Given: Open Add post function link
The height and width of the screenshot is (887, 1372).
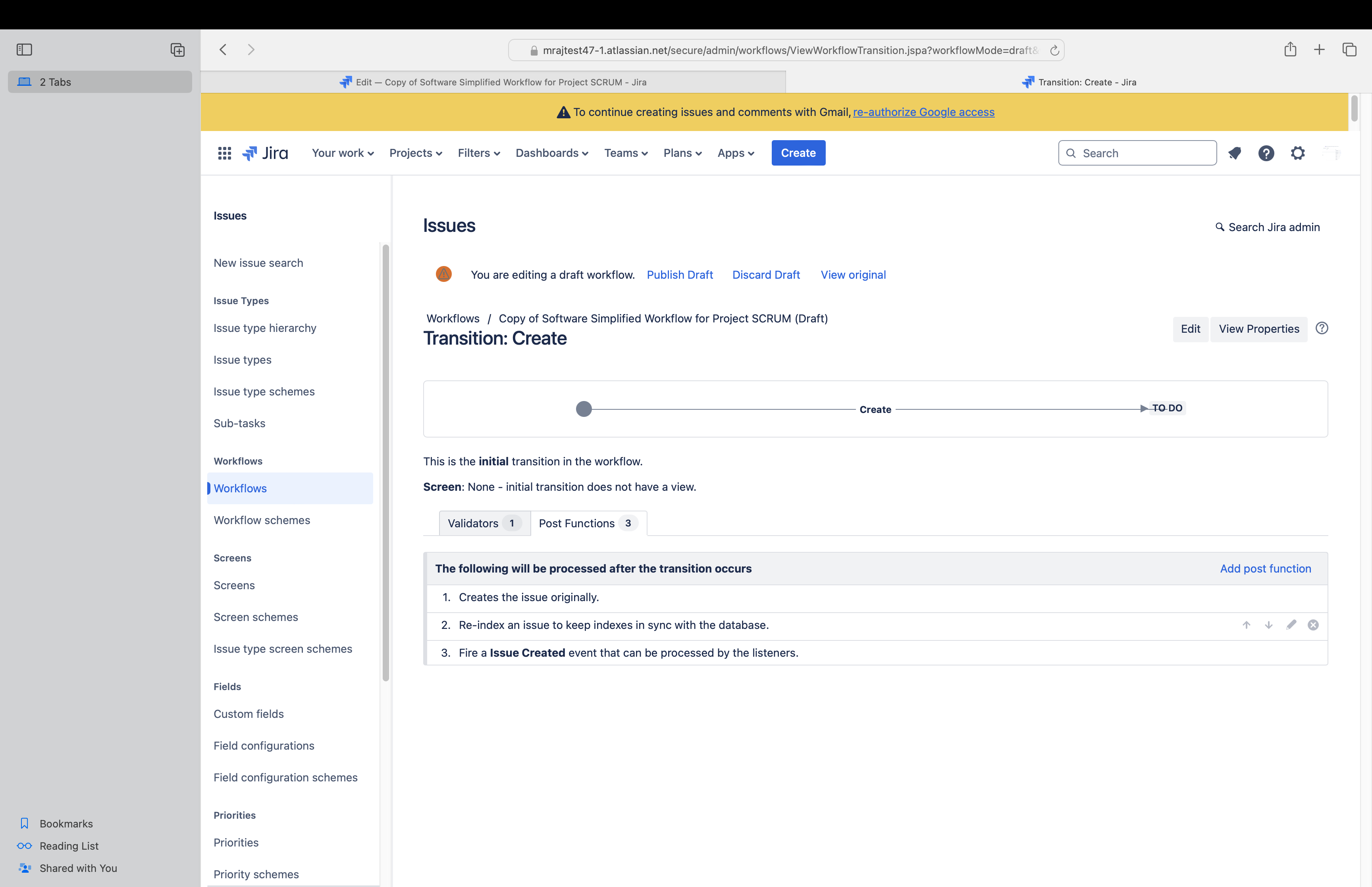Looking at the screenshot, I should coord(1266,569).
